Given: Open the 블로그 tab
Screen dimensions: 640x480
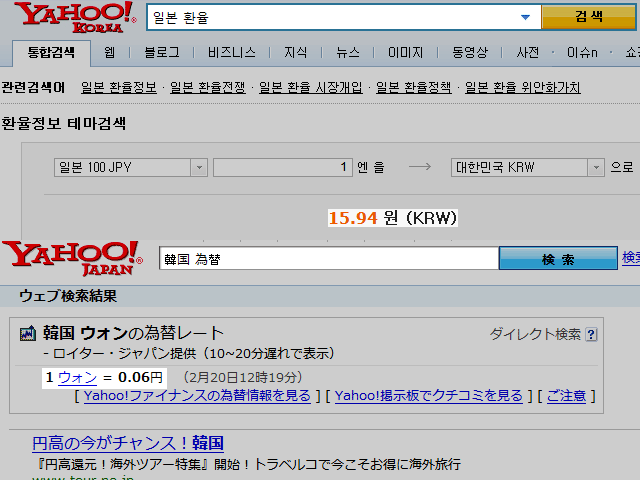Looking at the screenshot, I should pyautogui.click(x=162, y=52).
